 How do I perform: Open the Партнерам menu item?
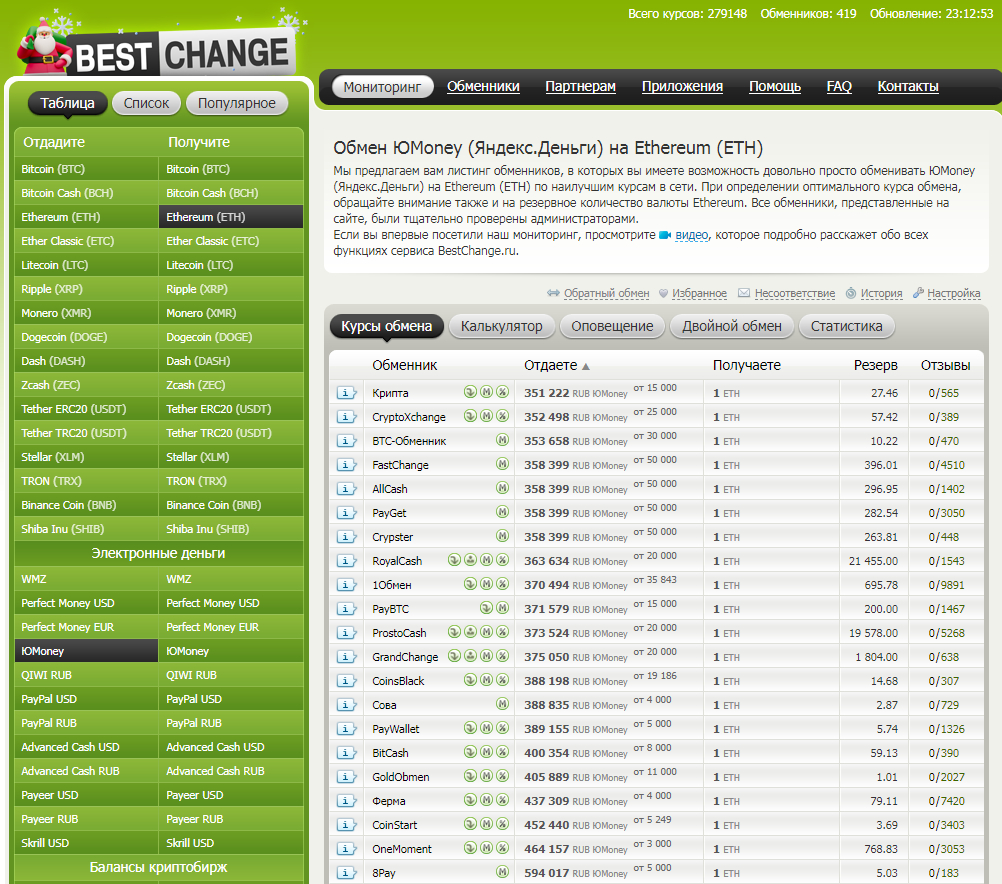(x=580, y=86)
